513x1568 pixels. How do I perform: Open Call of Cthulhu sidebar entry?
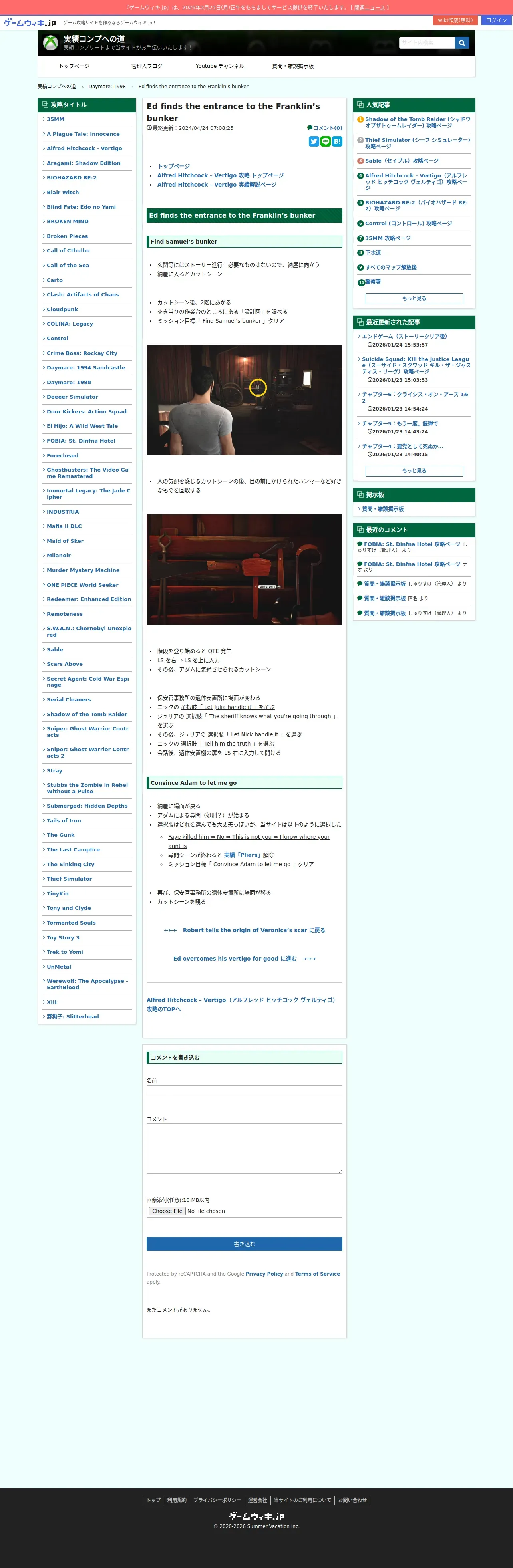[68, 251]
